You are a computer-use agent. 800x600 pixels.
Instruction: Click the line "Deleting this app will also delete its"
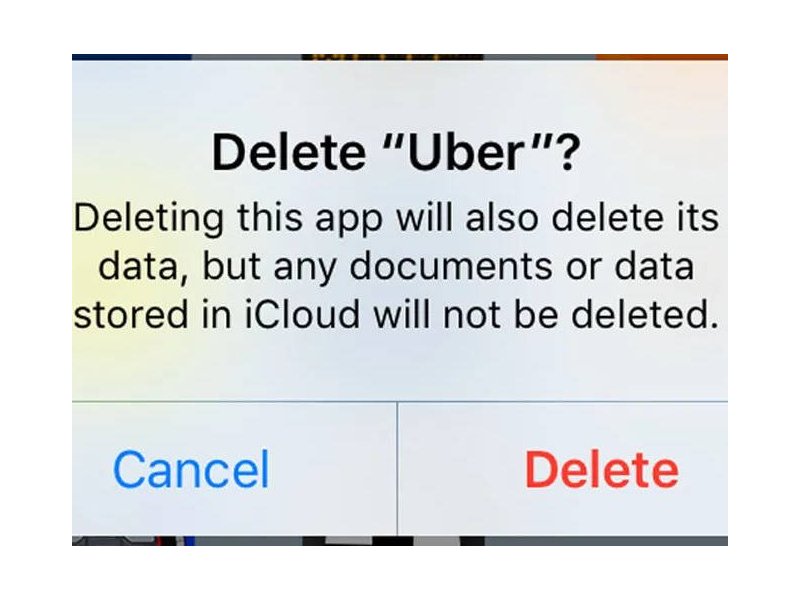(x=396, y=218)
